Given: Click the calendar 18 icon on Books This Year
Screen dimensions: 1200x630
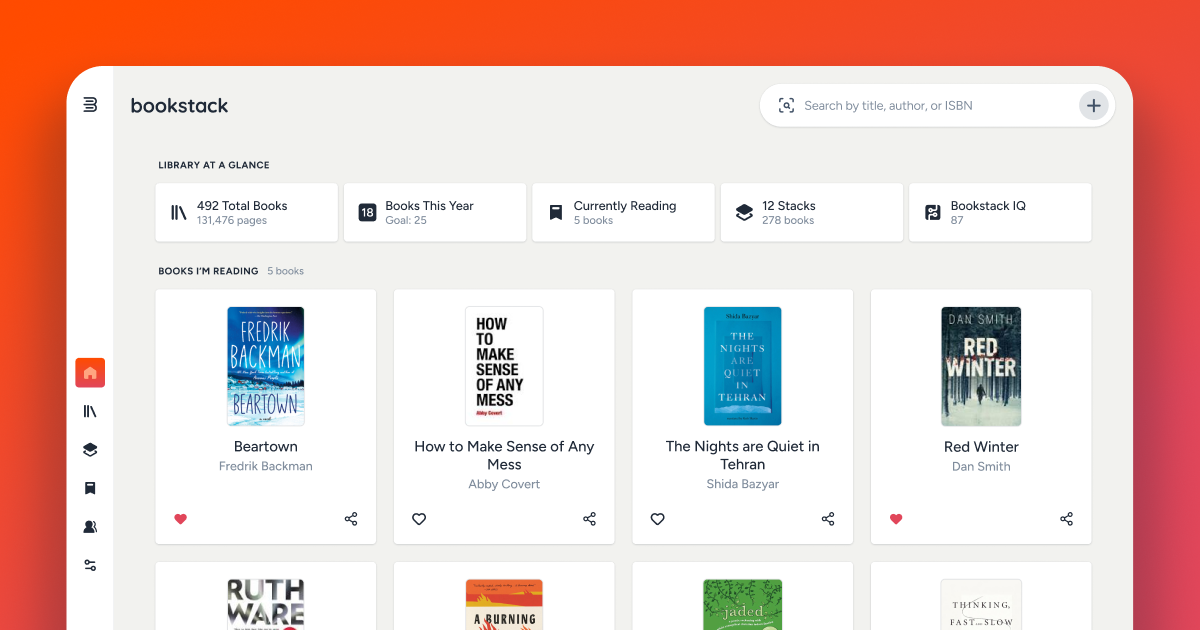Looking at the screenshot, I should pos(367,212).
